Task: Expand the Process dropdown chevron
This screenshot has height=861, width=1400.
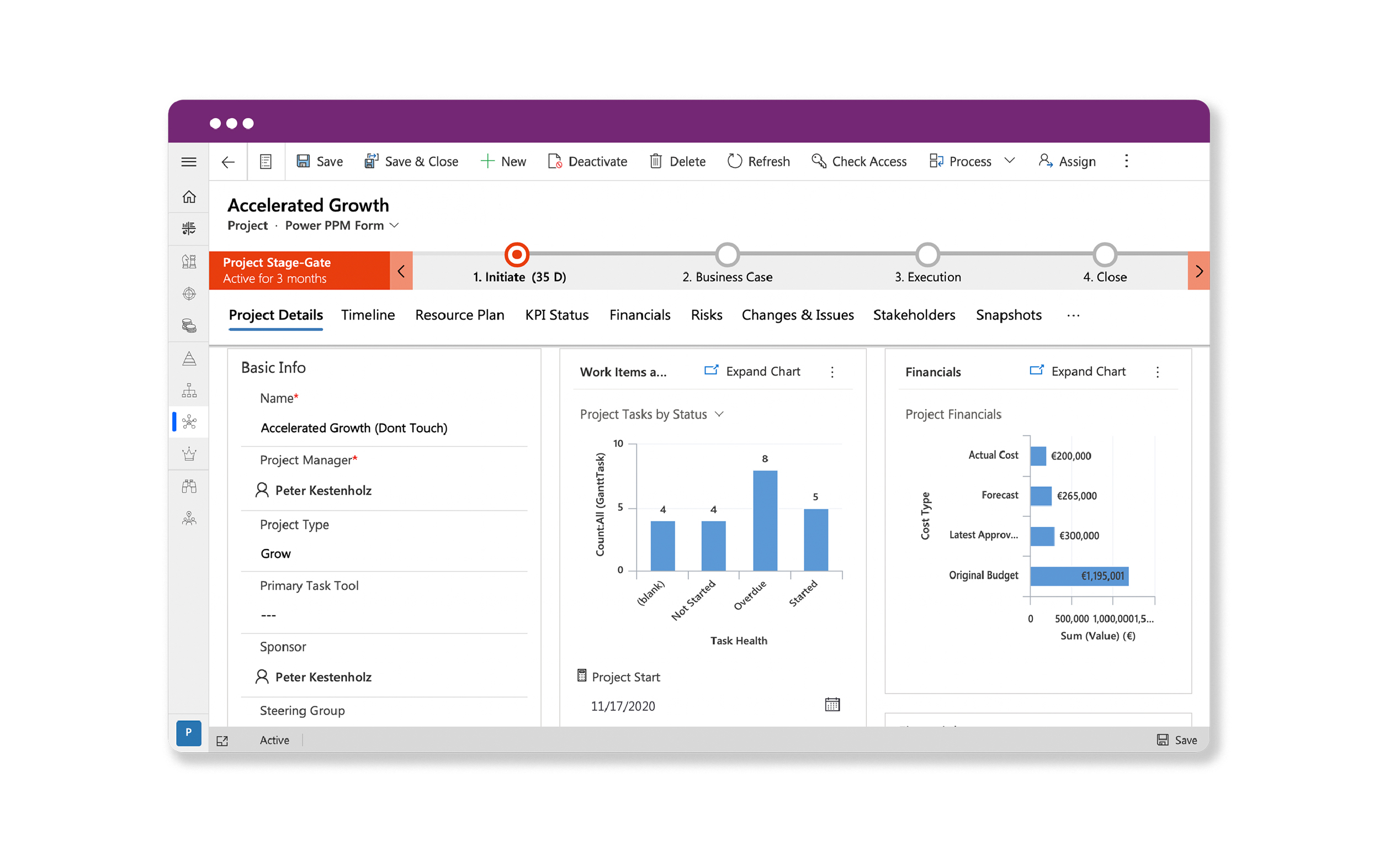Action: click(x=1009, y=161)
